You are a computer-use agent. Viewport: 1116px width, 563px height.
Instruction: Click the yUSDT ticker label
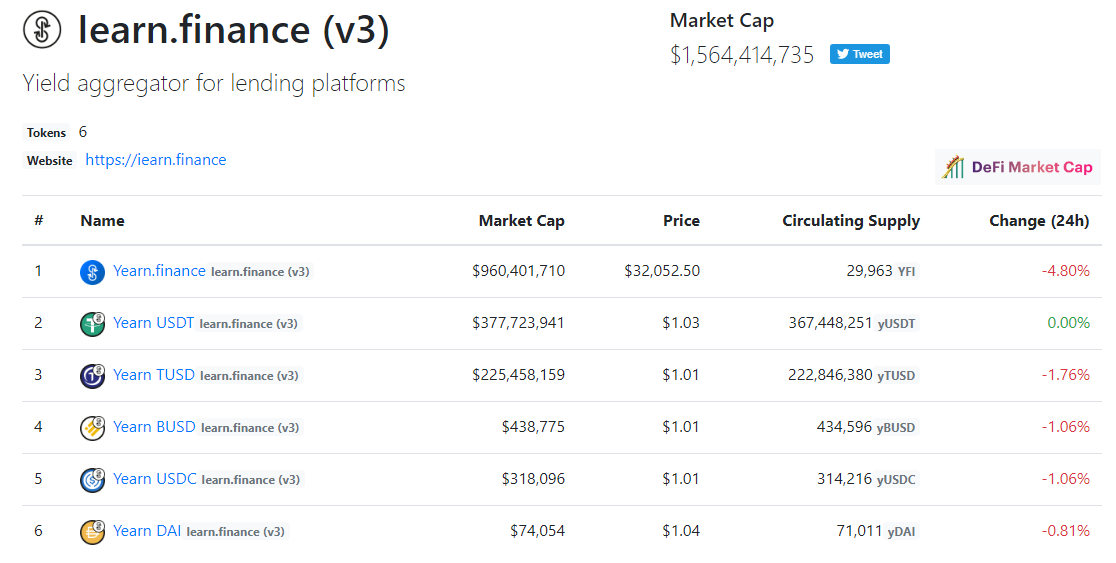[x=897, y=324]
